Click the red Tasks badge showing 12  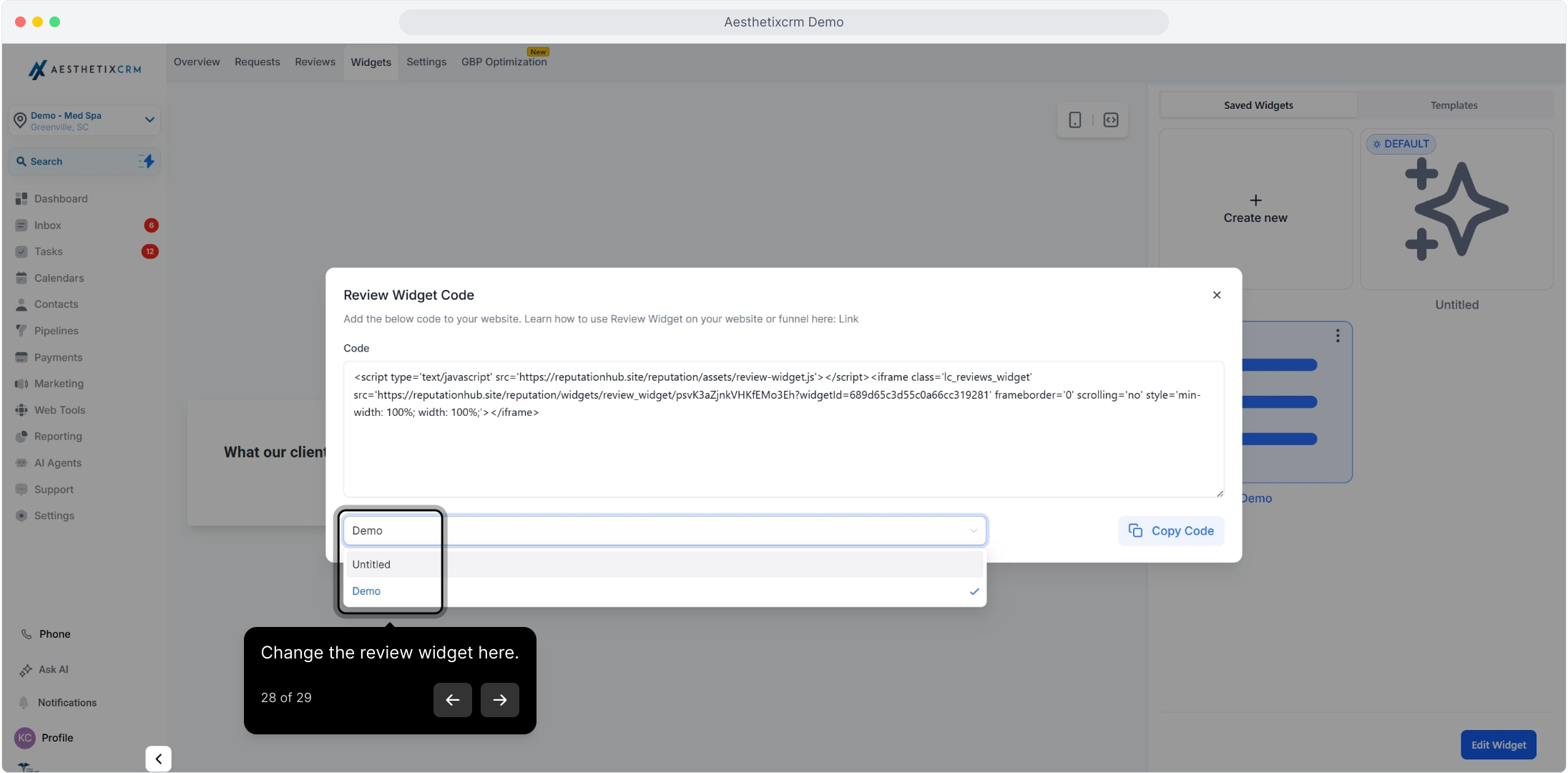pos(150,252)
